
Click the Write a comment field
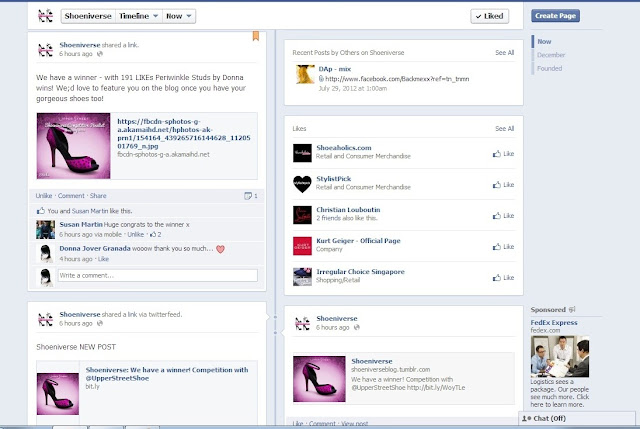click(158, 276)
